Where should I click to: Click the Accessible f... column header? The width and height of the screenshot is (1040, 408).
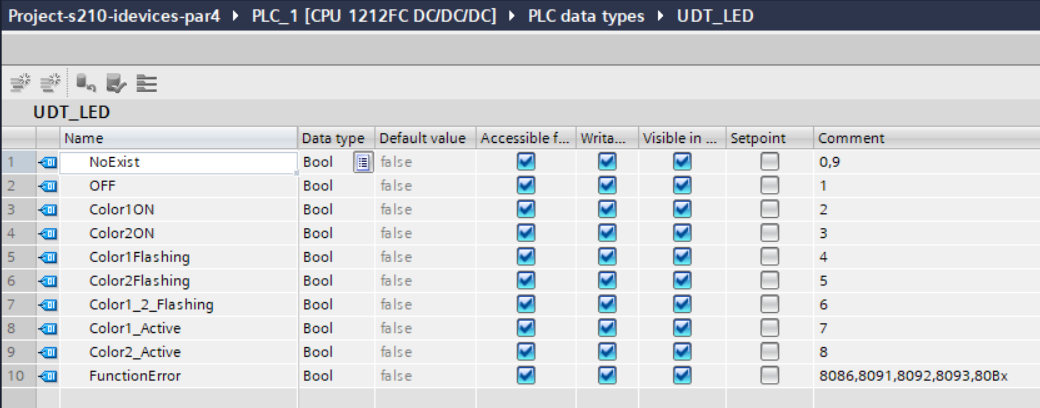526,138
